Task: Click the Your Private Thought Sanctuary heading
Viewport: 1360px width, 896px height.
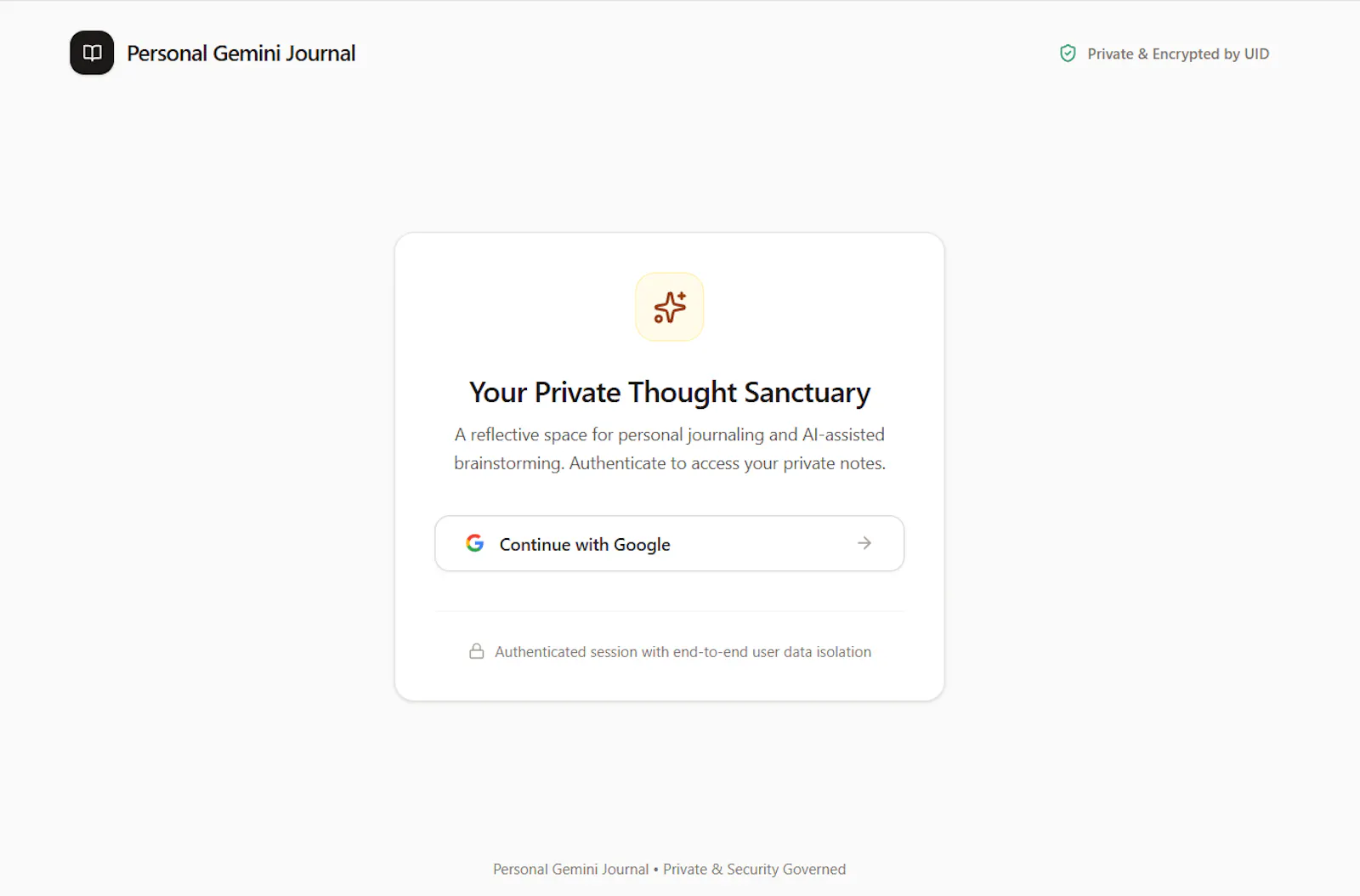Action: coord(670,393)
